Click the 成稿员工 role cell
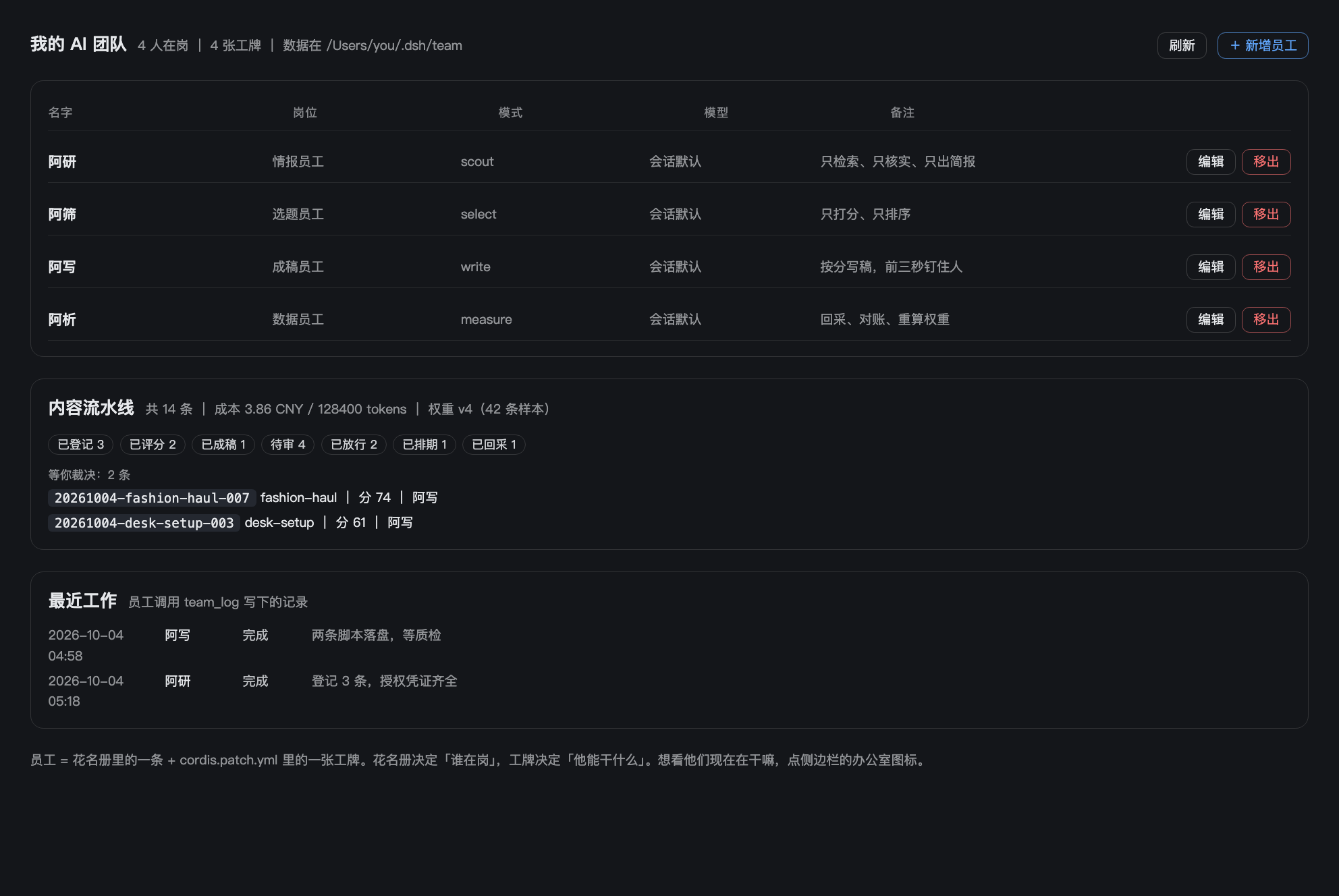 [x=298, y=267]
